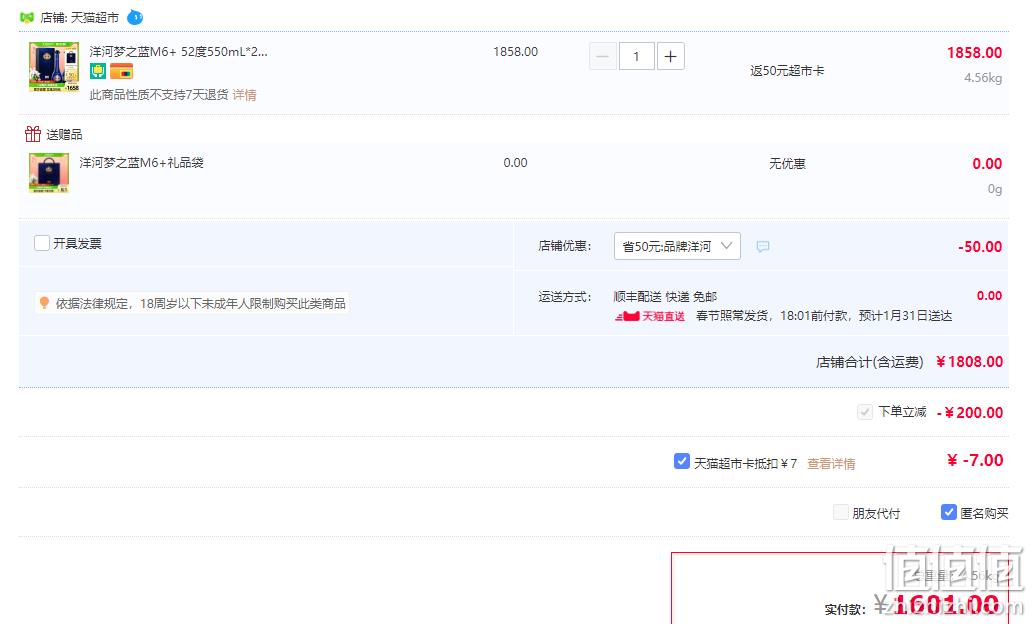
Task: Click the gift title 洋河梦之蓝M6+礼品袋
Action: [x=142, y=163]
